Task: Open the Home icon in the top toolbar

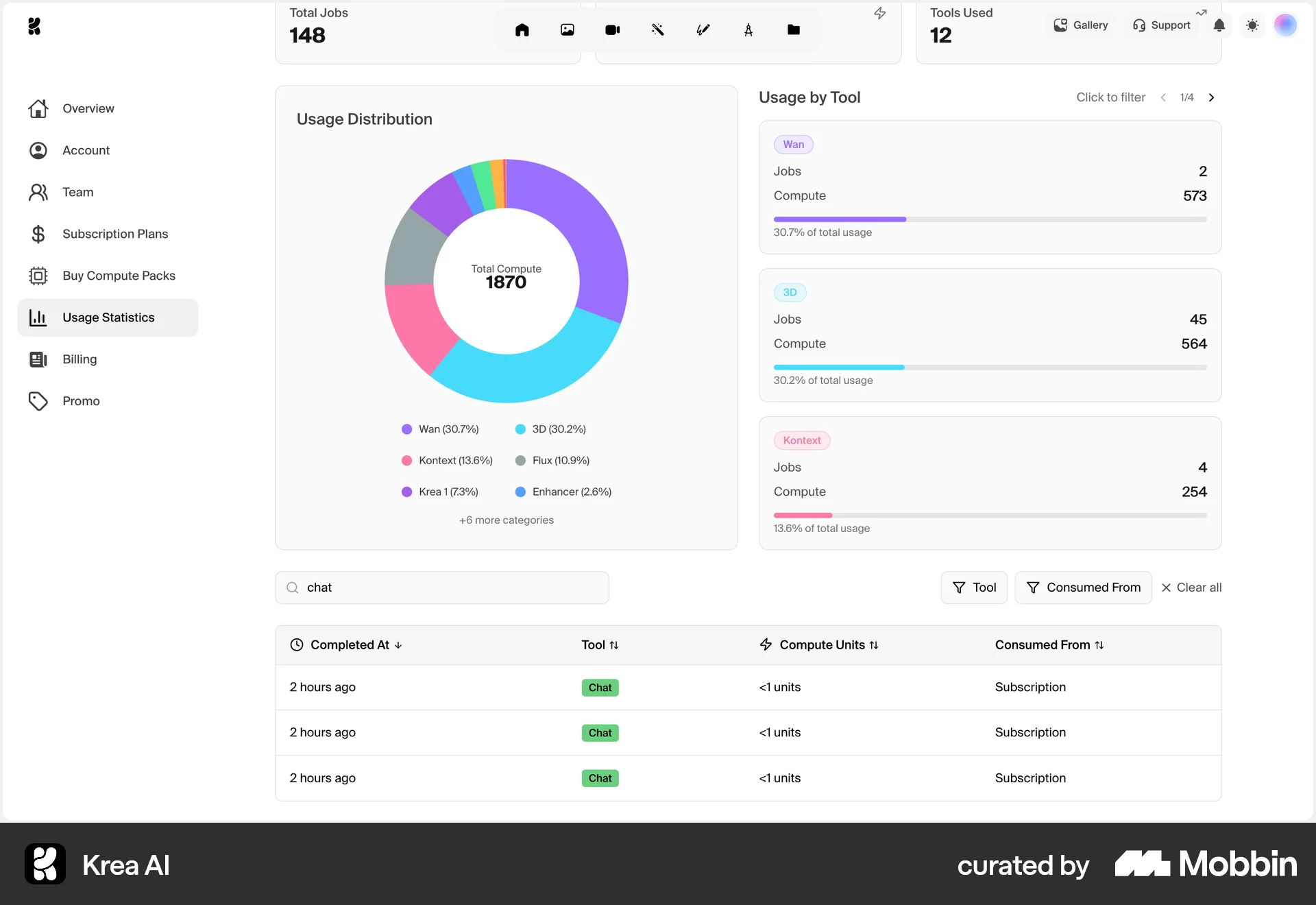Action: (522, 29)
